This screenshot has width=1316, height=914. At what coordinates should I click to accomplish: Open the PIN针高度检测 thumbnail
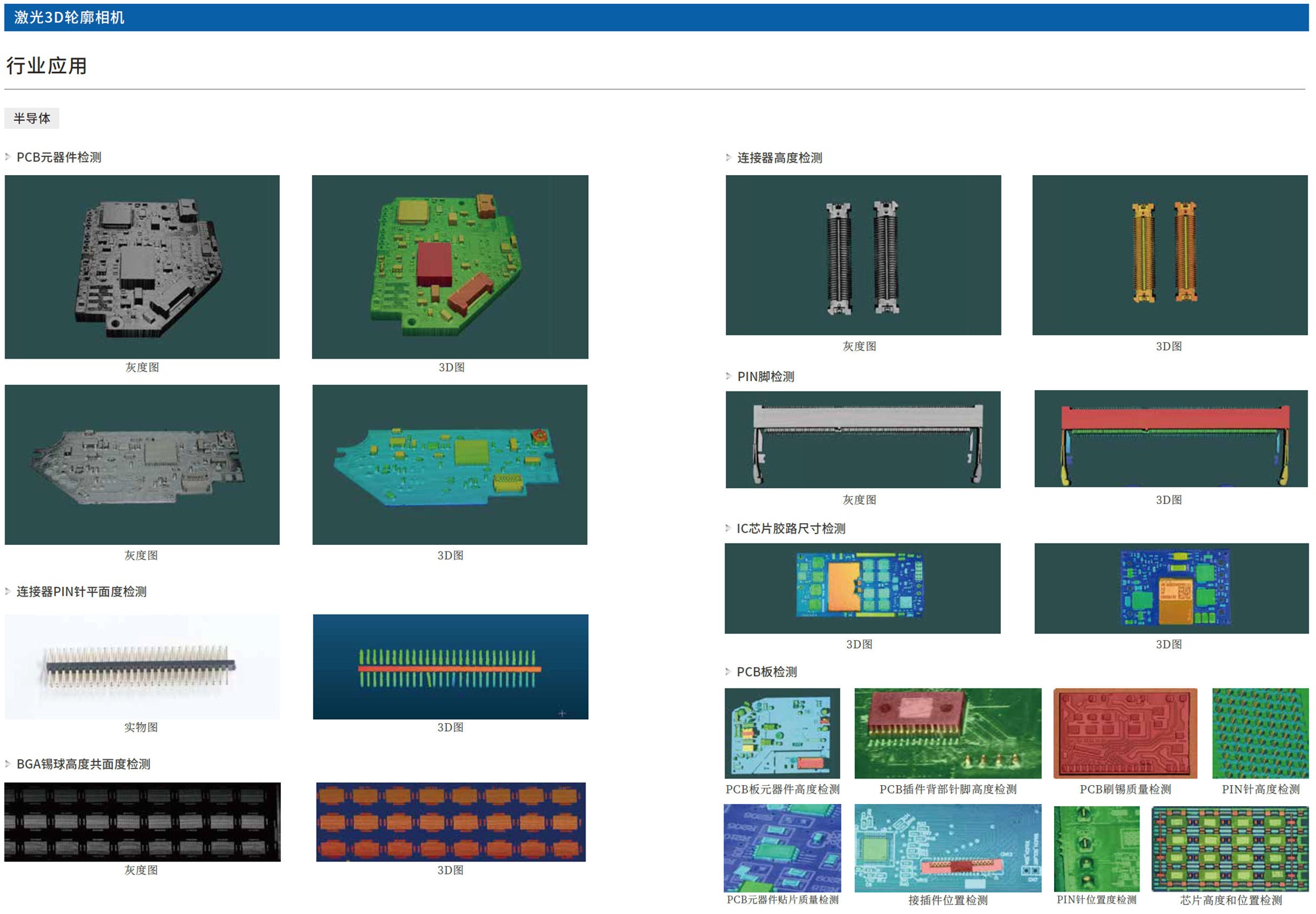[x=1261, y=733]
